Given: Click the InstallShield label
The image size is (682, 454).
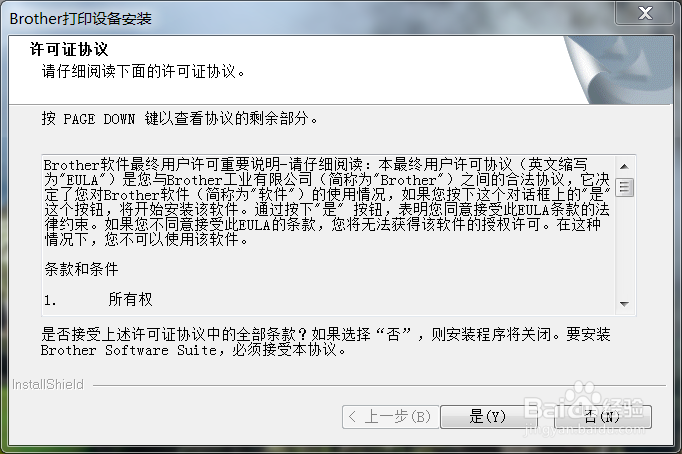Looking at the screenshot, I should pyautogui.click(x=48, y=384).
